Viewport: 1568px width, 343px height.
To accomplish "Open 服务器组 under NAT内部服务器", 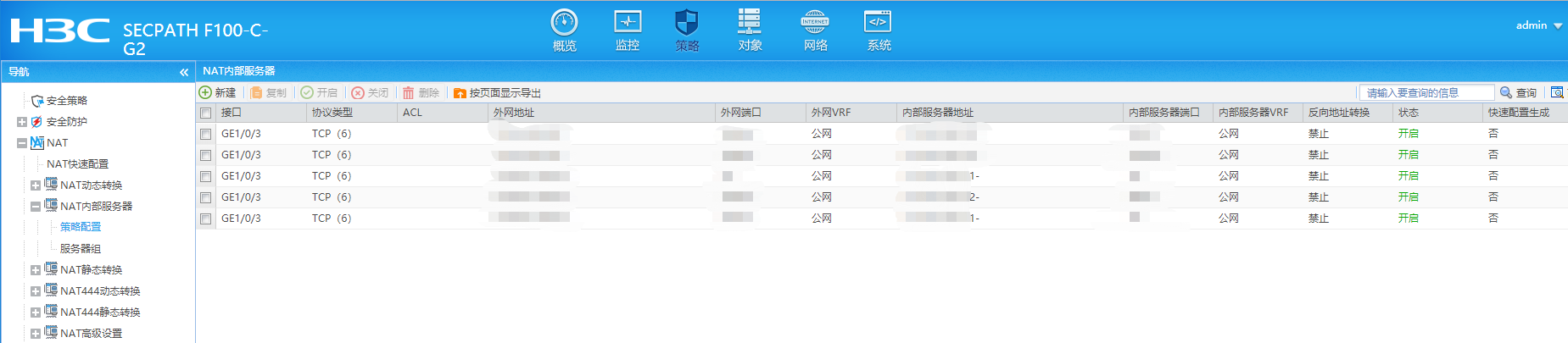I will click(x=81, y=249).
